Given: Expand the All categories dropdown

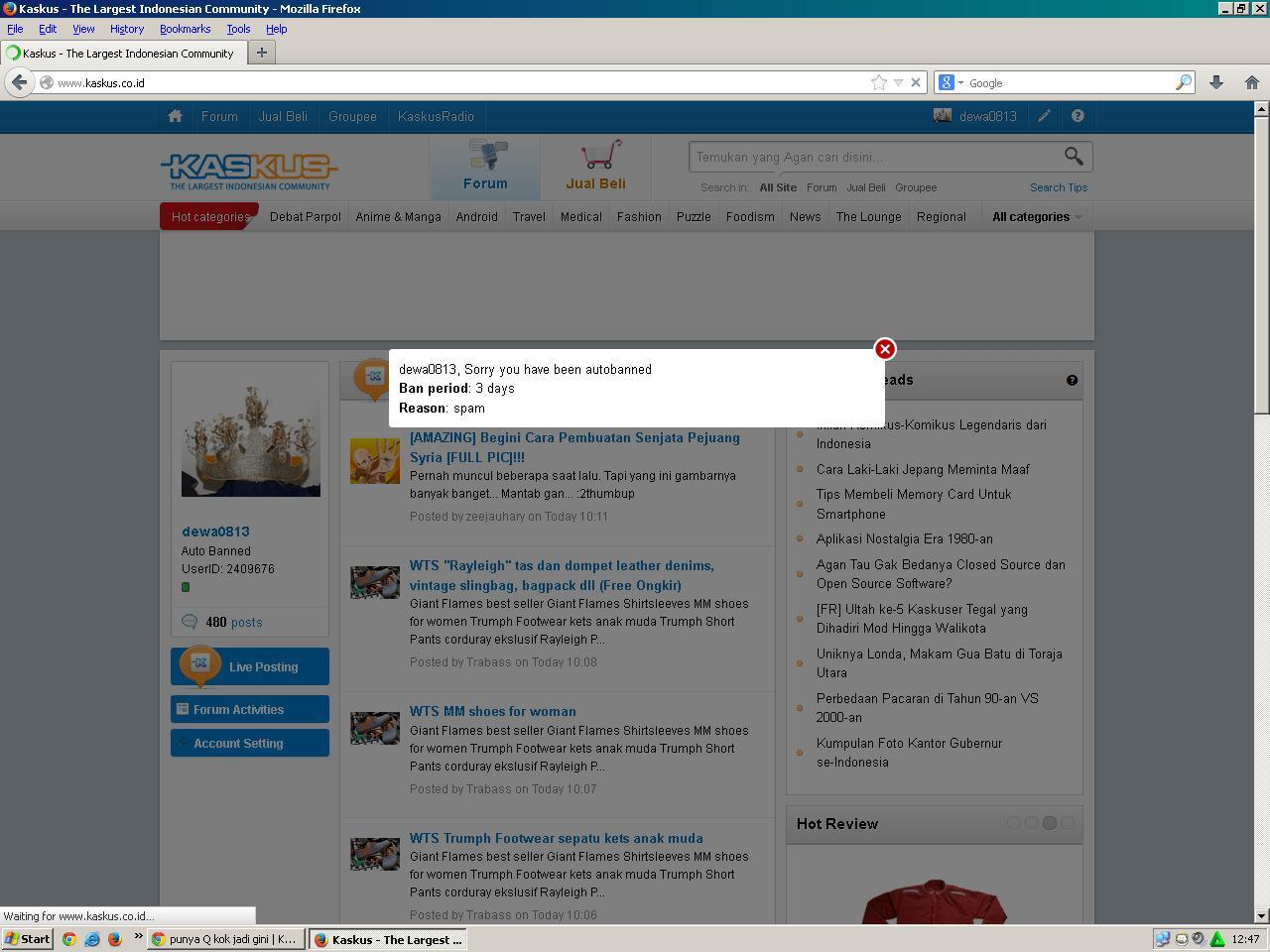Looking at the screenshot, I should coord(1037,216).
